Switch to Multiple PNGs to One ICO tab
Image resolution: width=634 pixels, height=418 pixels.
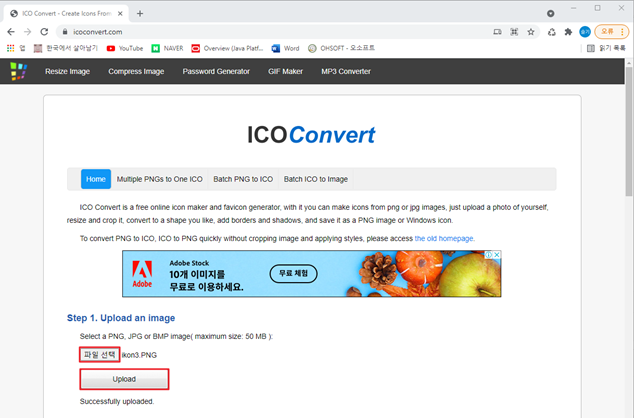(x=159, y=179)
